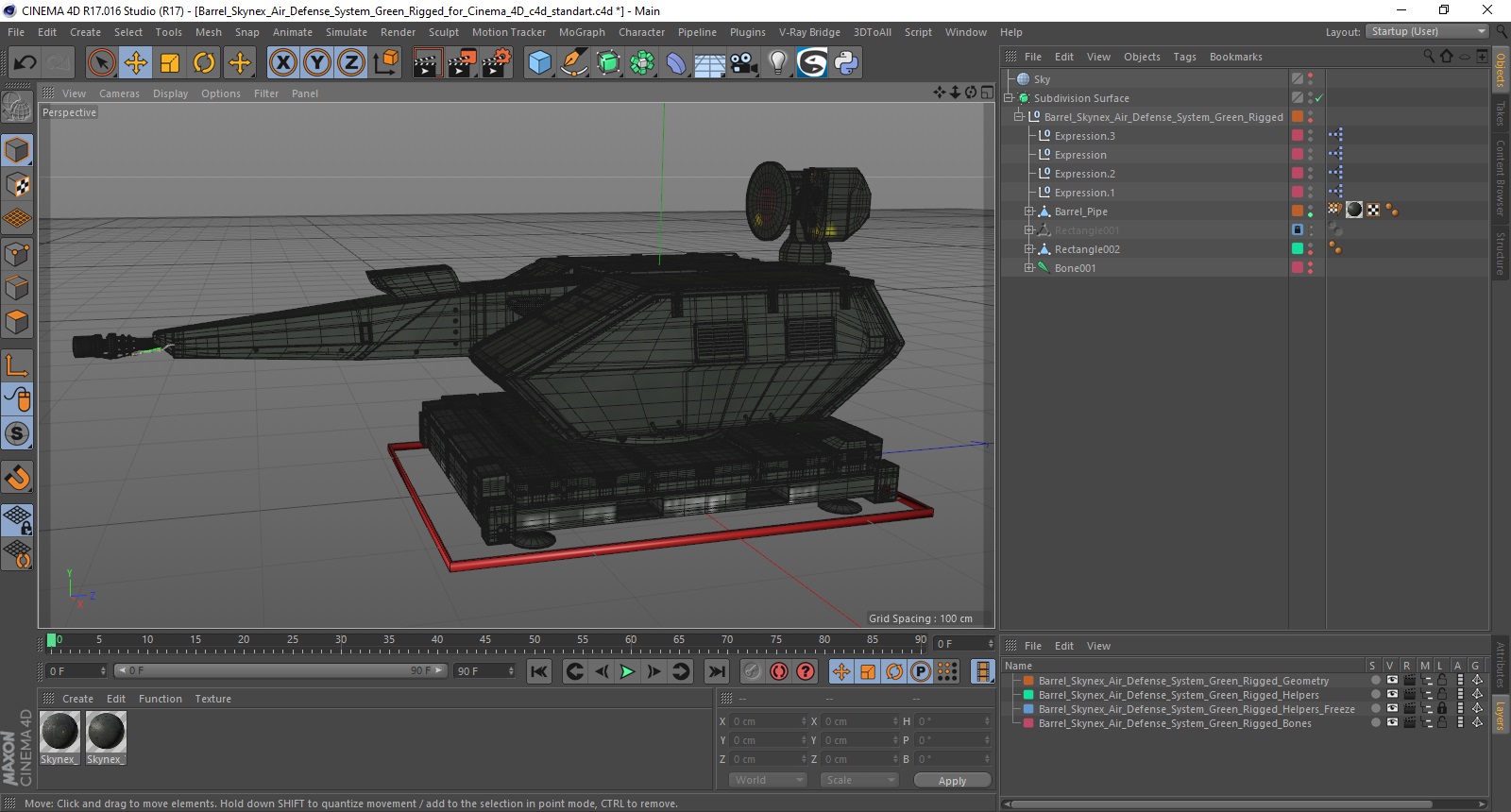The width and height of the screenshot is (1511, 812).
Task: Click Geometry layer color swatch
Action: tap(1028, 681)
